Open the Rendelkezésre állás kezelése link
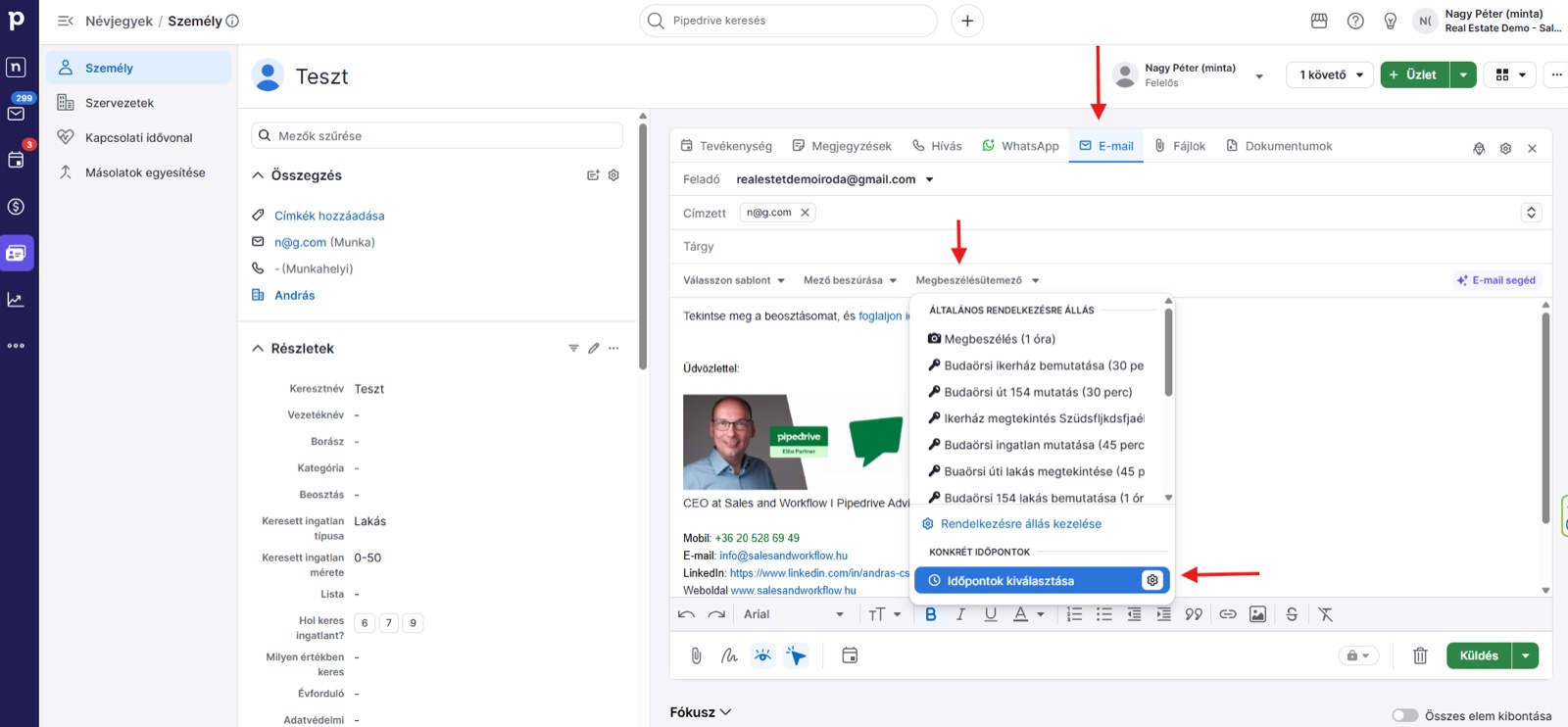1568x727 pixels. pyautogui.click(x=1020, y=524)
